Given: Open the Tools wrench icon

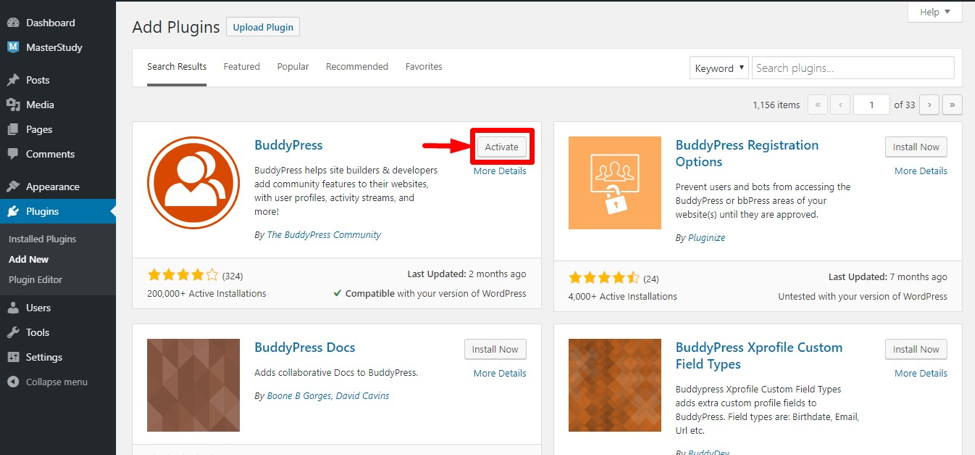Looking at the screenshot, I should point(13,333).
